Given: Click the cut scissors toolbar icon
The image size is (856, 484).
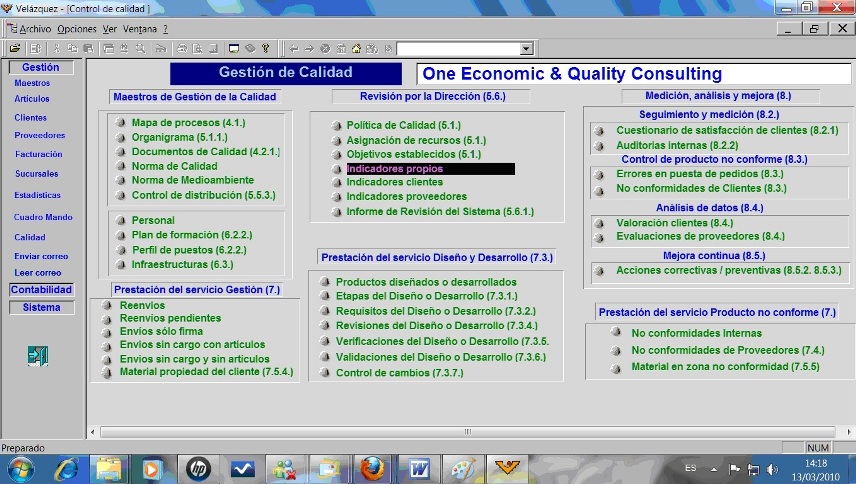Looking at the screenshot, I should 56,49.
